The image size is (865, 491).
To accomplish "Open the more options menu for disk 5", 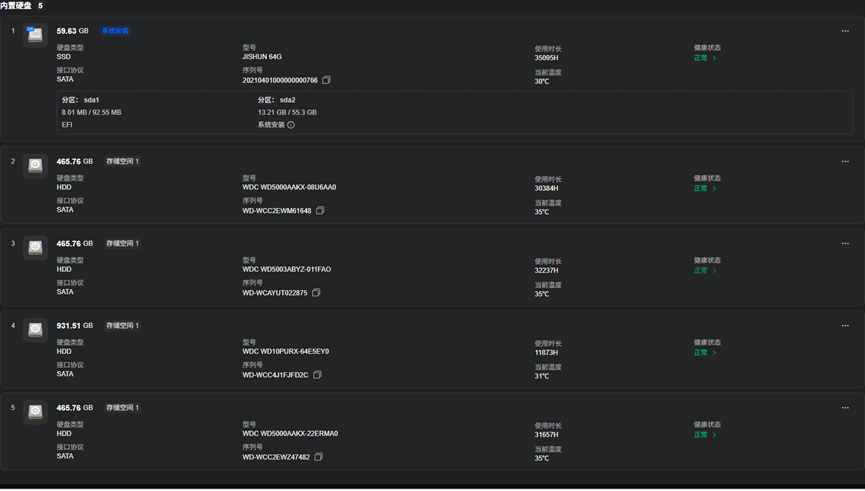I will coord(845,408).
